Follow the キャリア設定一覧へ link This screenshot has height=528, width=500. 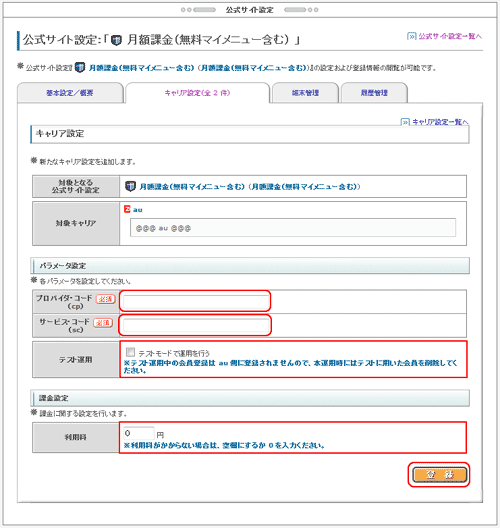(x=440, y=122)
